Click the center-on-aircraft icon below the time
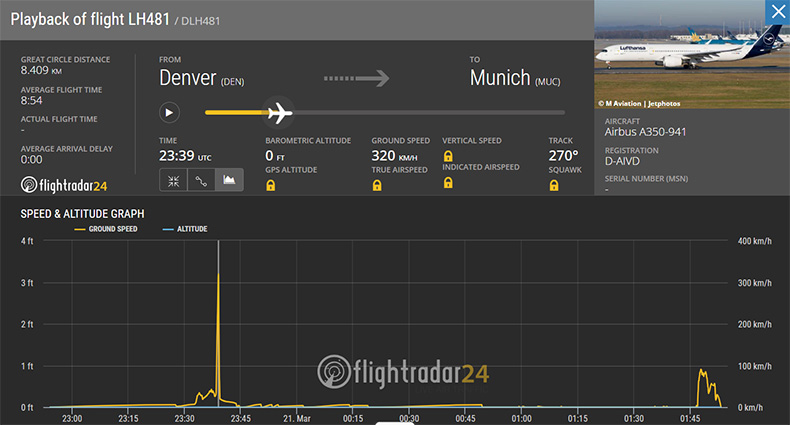Screen dimensions: 790x425 click(x=173, y=181)
